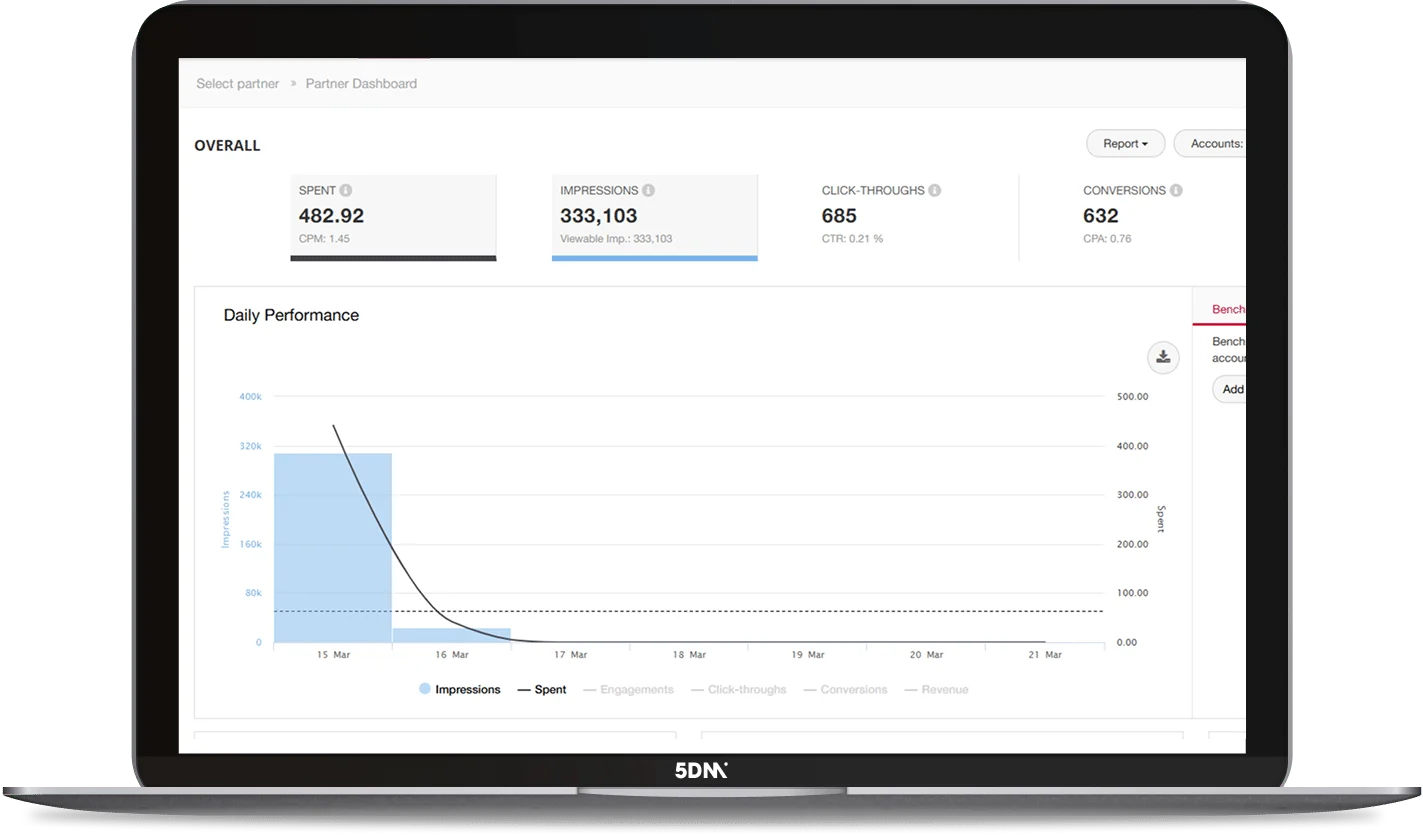
Task: Click the Partner Dashboard breadcrumb
Action: [x=361, y=84]
